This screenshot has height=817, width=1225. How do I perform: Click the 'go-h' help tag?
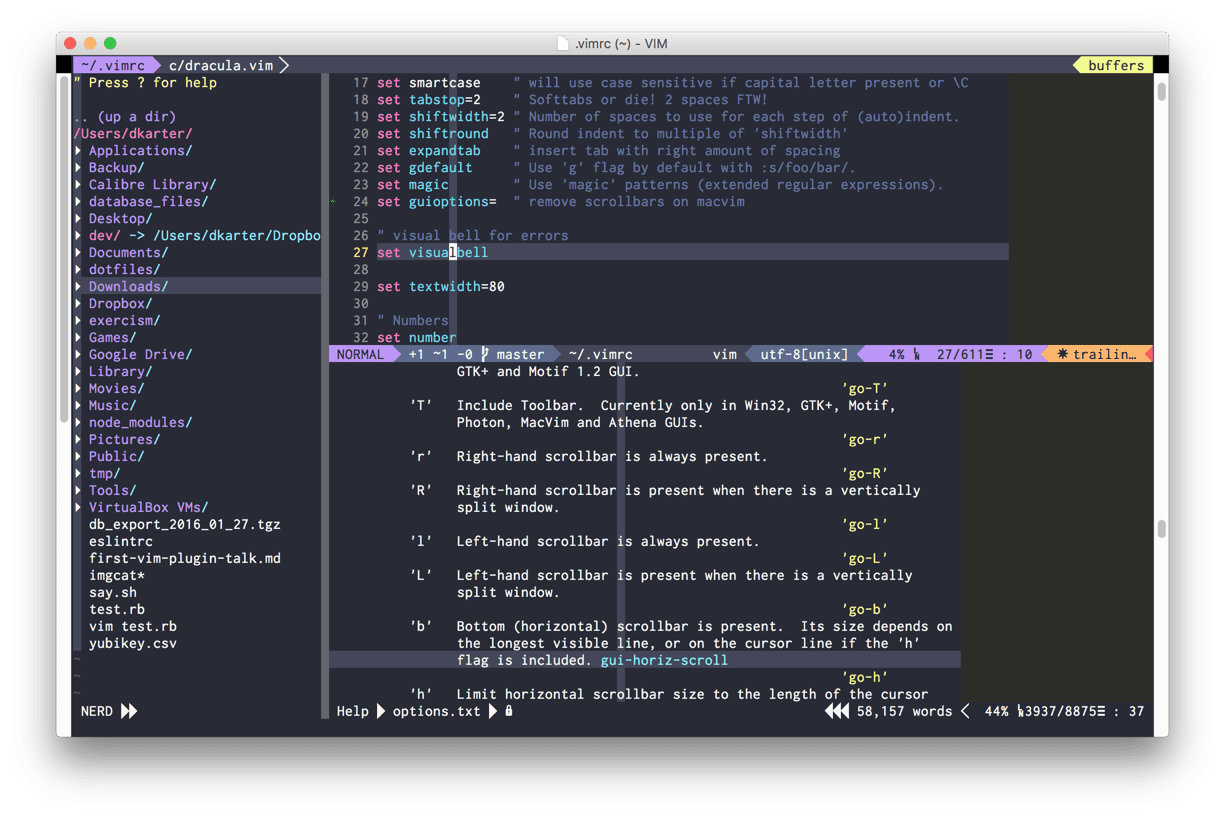pos(865,677)
